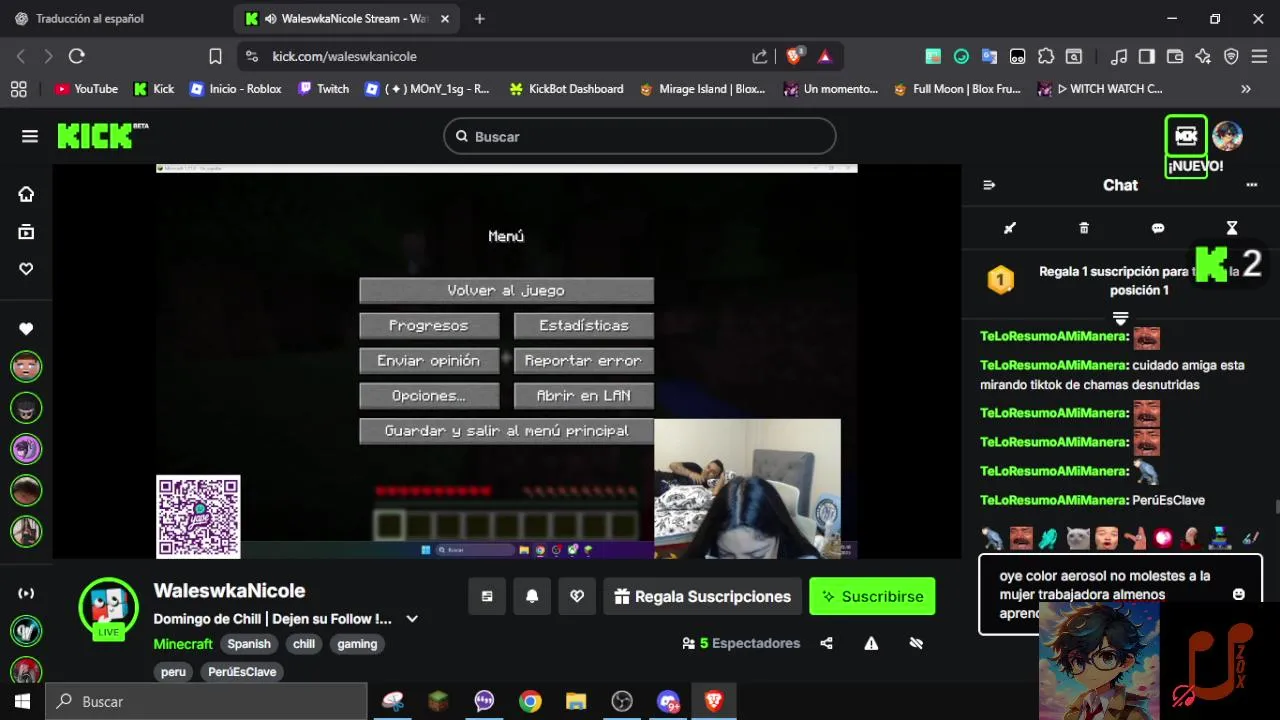Open the purple followed channel avatar in sidebar

click(26, 448)
